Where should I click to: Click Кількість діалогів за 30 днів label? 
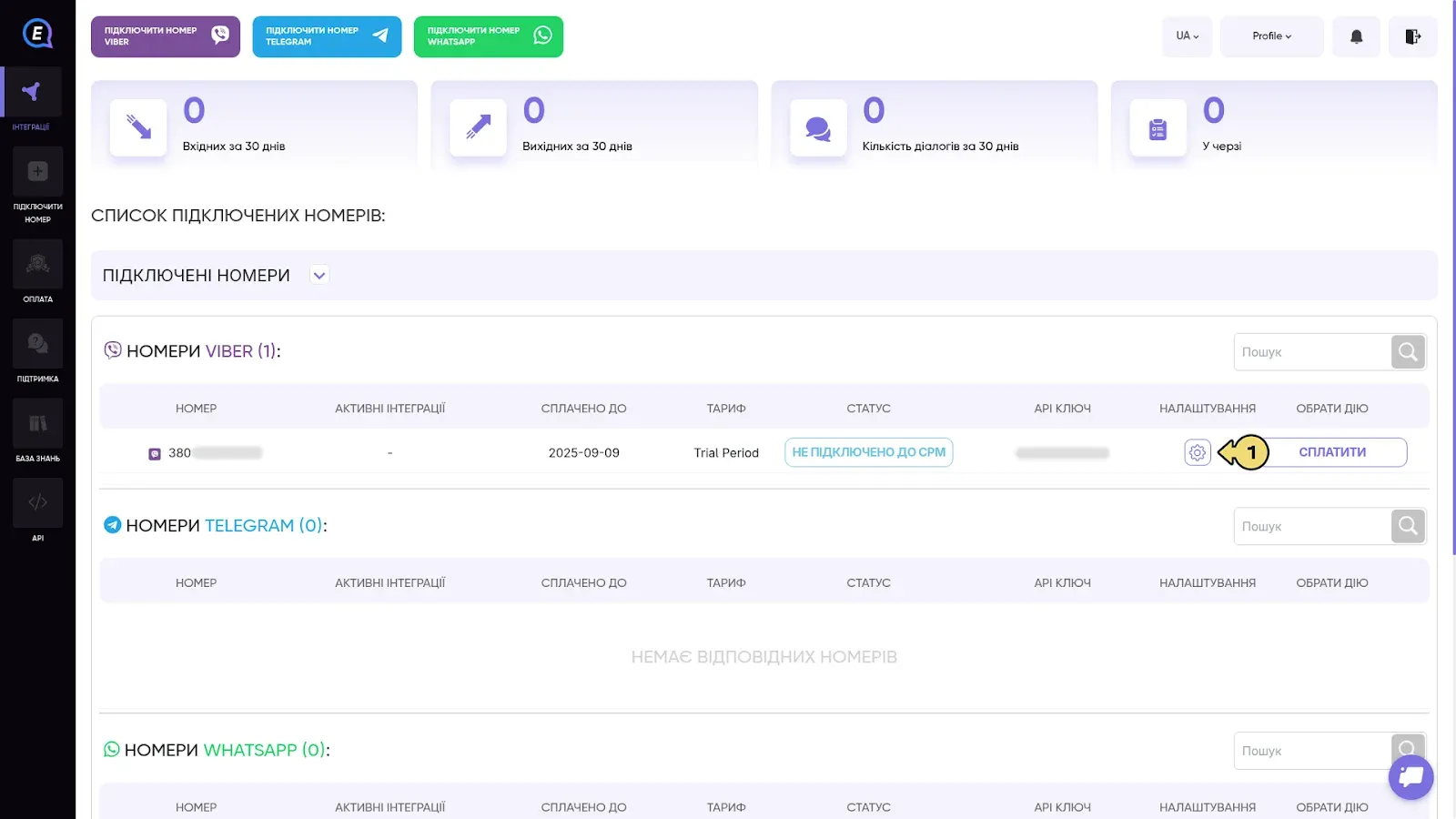coord(941,147)
